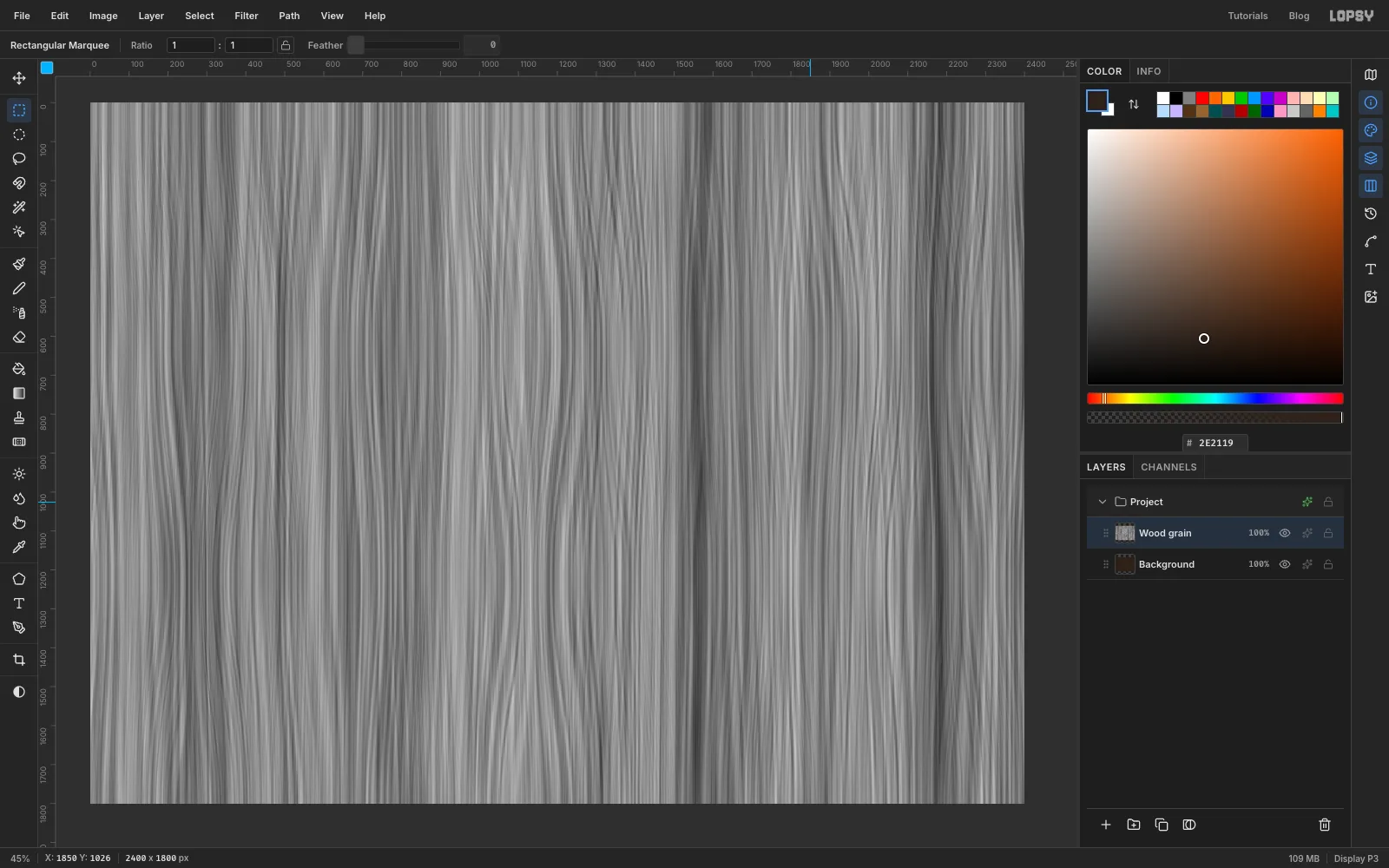
Task: Toggle lock on Background layer
Action: pyautogui.click(x=1328, y=564)
